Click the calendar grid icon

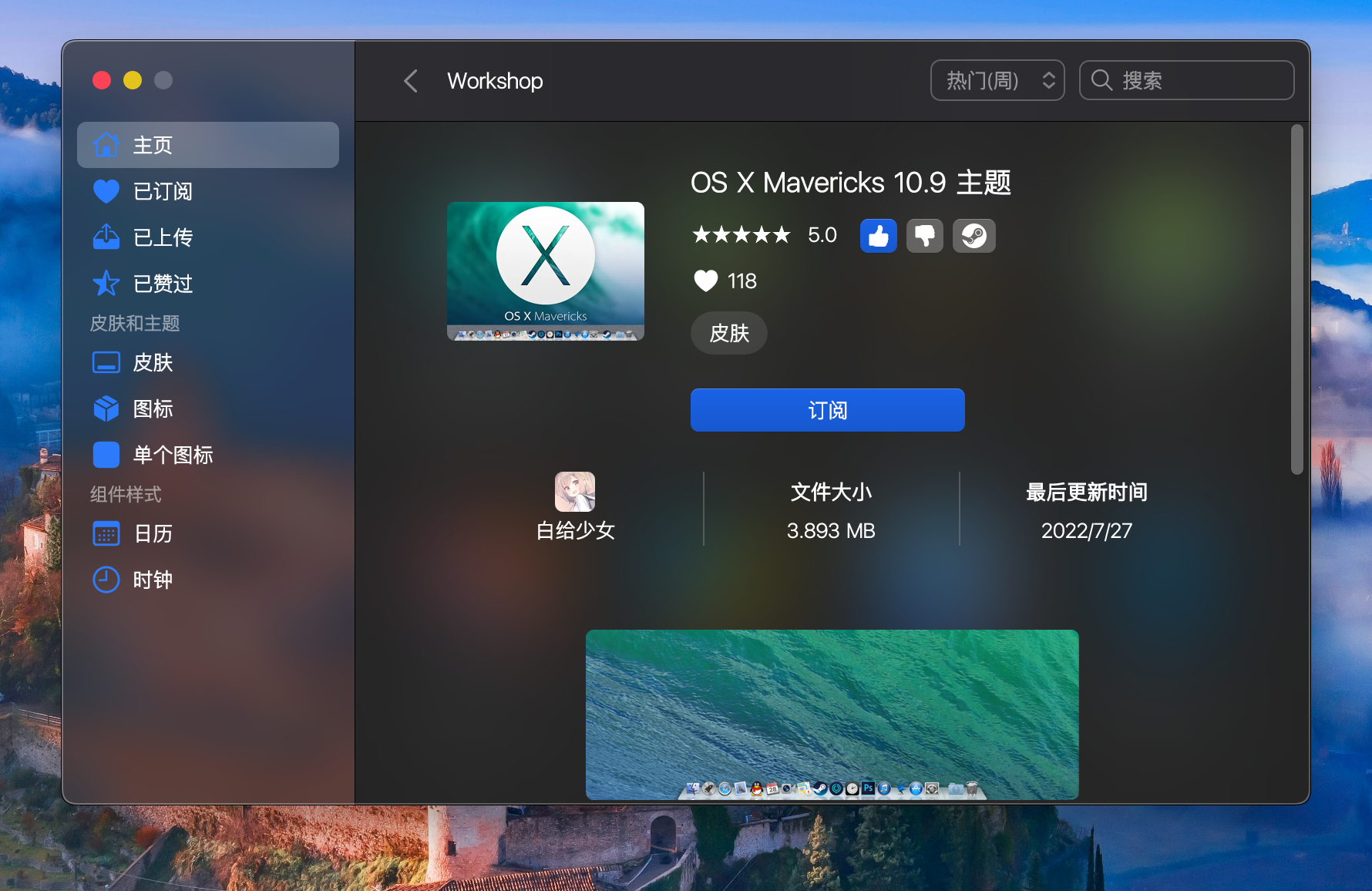tap(106, 533)
